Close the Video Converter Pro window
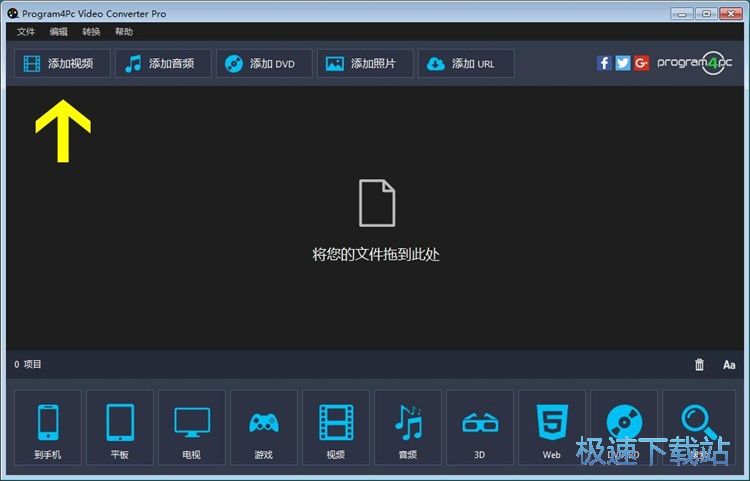Screen dimensions: 750x481 click(x=731, y=14)
